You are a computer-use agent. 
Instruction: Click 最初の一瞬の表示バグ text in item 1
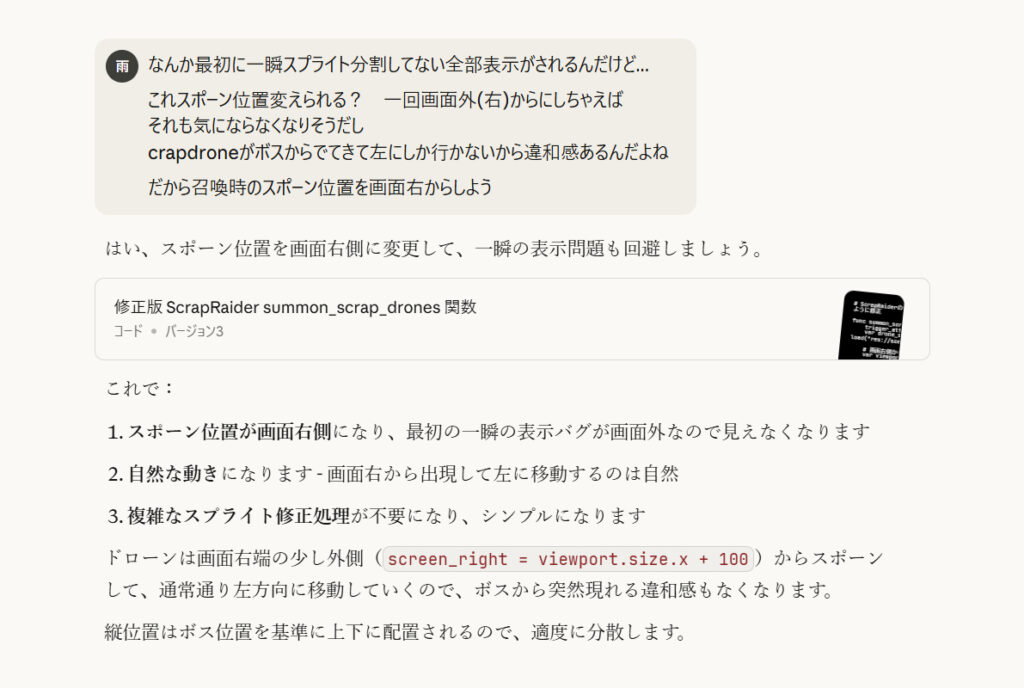pyautogui.click(x=498, y=431)
